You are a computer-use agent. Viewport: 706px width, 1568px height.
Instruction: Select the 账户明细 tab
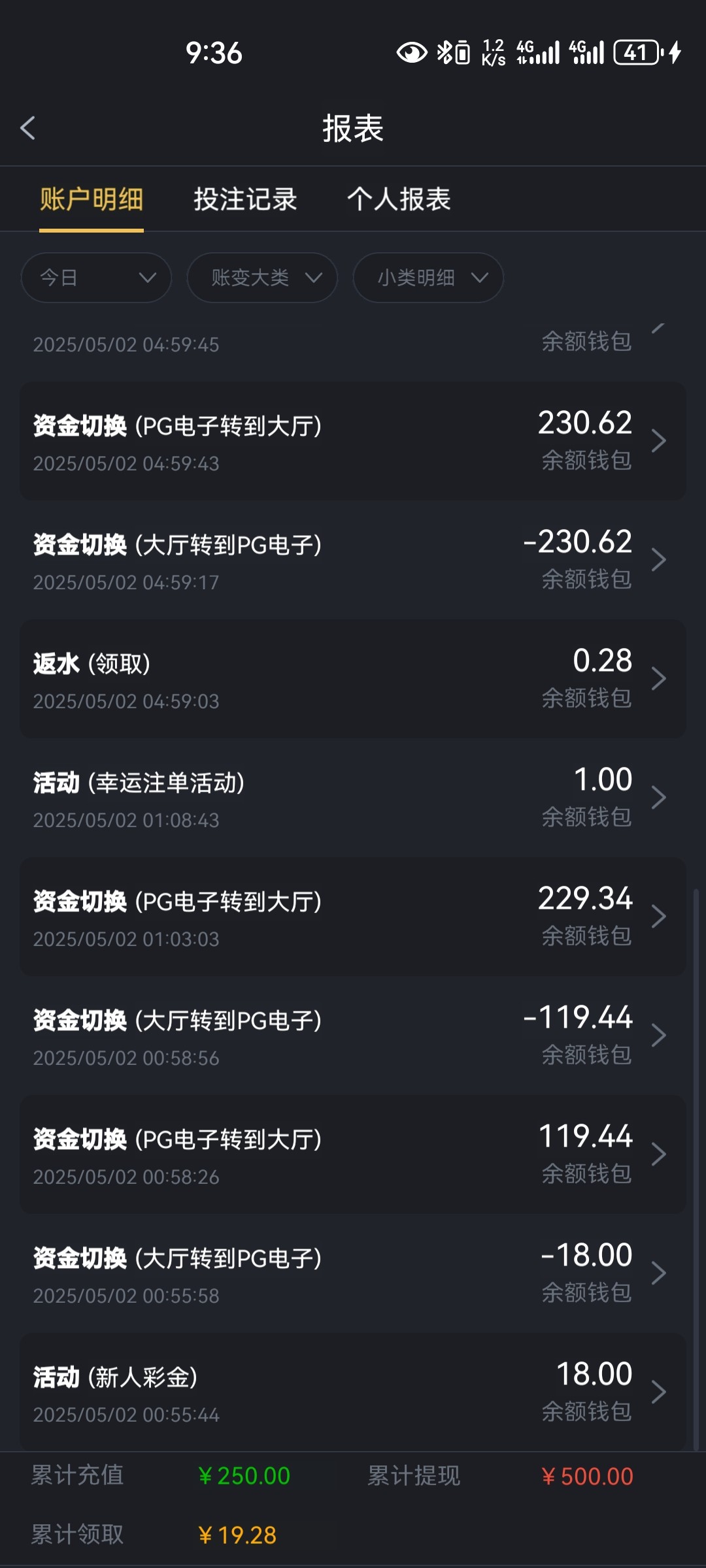pyautogui.click(x=92, y=199)
